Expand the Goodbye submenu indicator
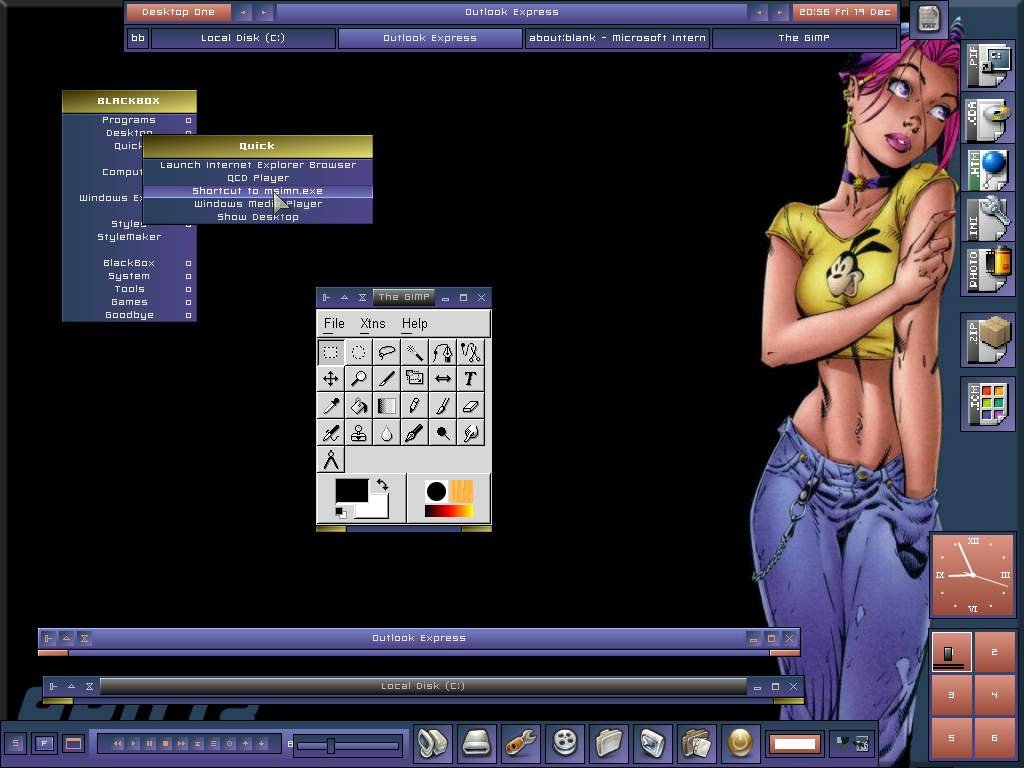Viewport: 1024px width, 768px height. coord(188,315)
